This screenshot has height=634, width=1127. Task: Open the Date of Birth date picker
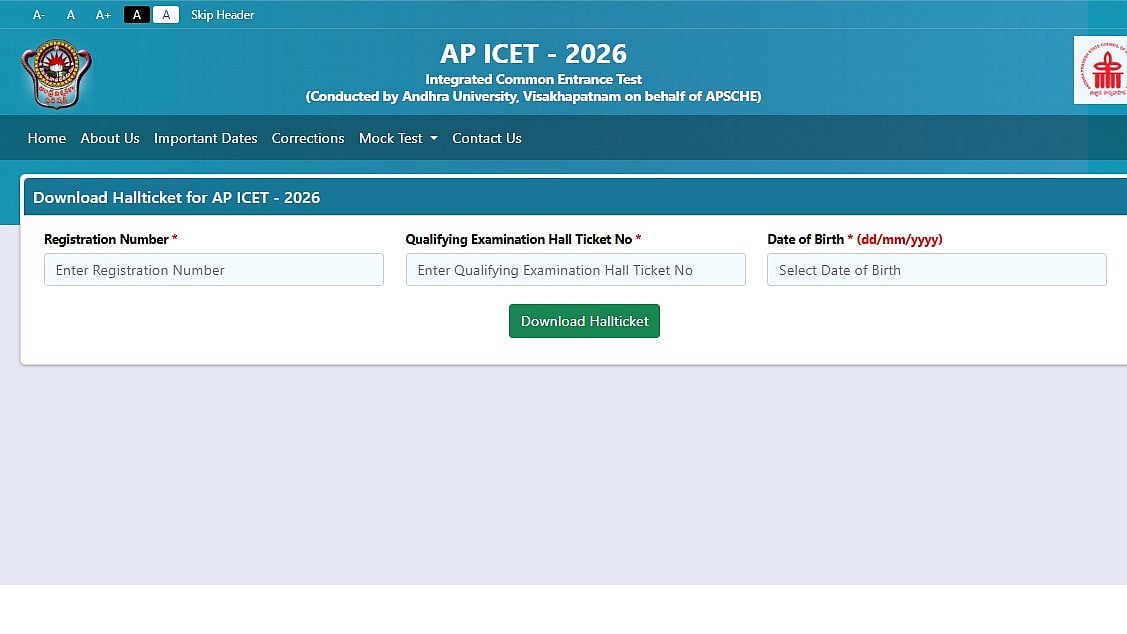point(936,270)
